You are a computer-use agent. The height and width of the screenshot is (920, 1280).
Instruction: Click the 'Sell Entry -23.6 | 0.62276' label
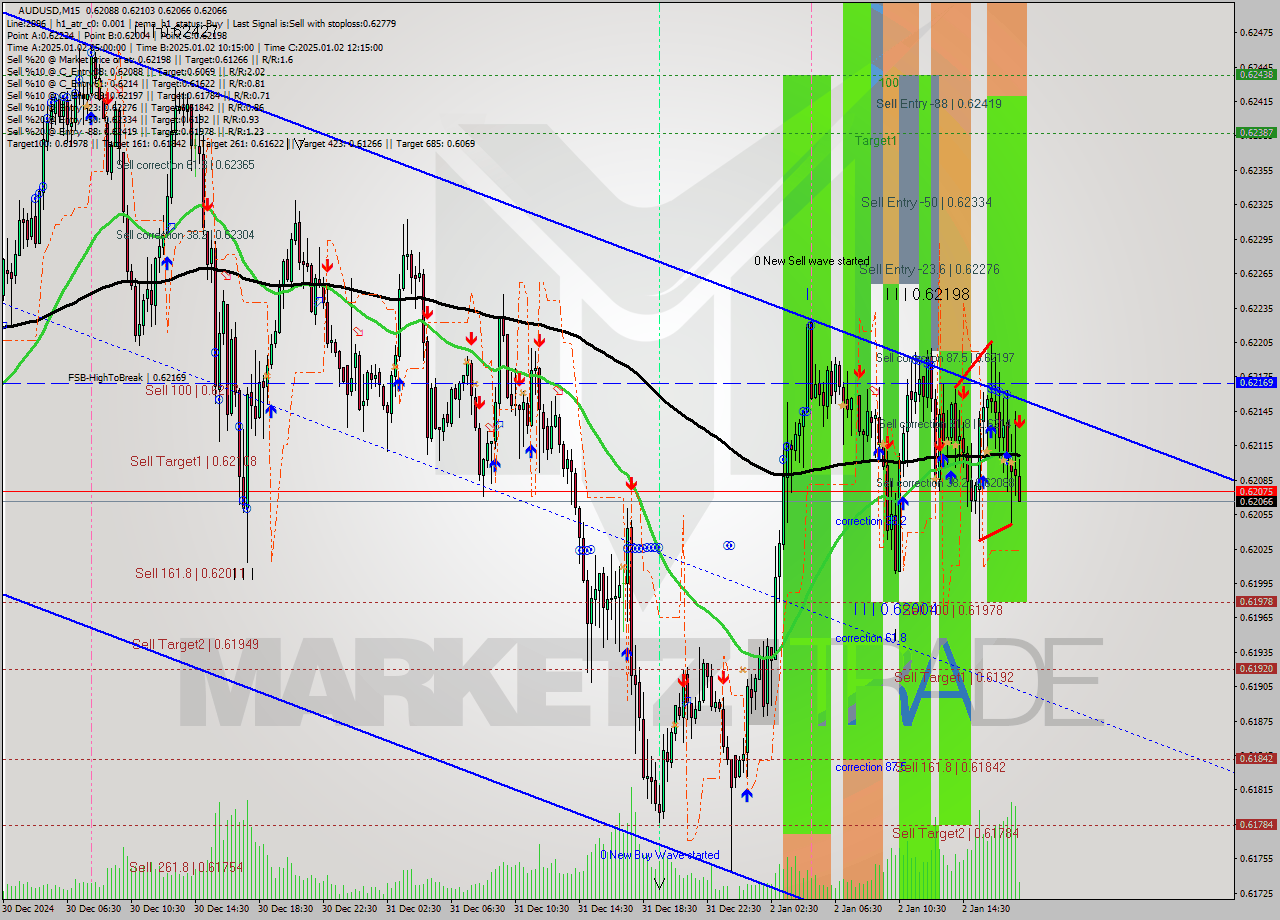tap(929, 269)
